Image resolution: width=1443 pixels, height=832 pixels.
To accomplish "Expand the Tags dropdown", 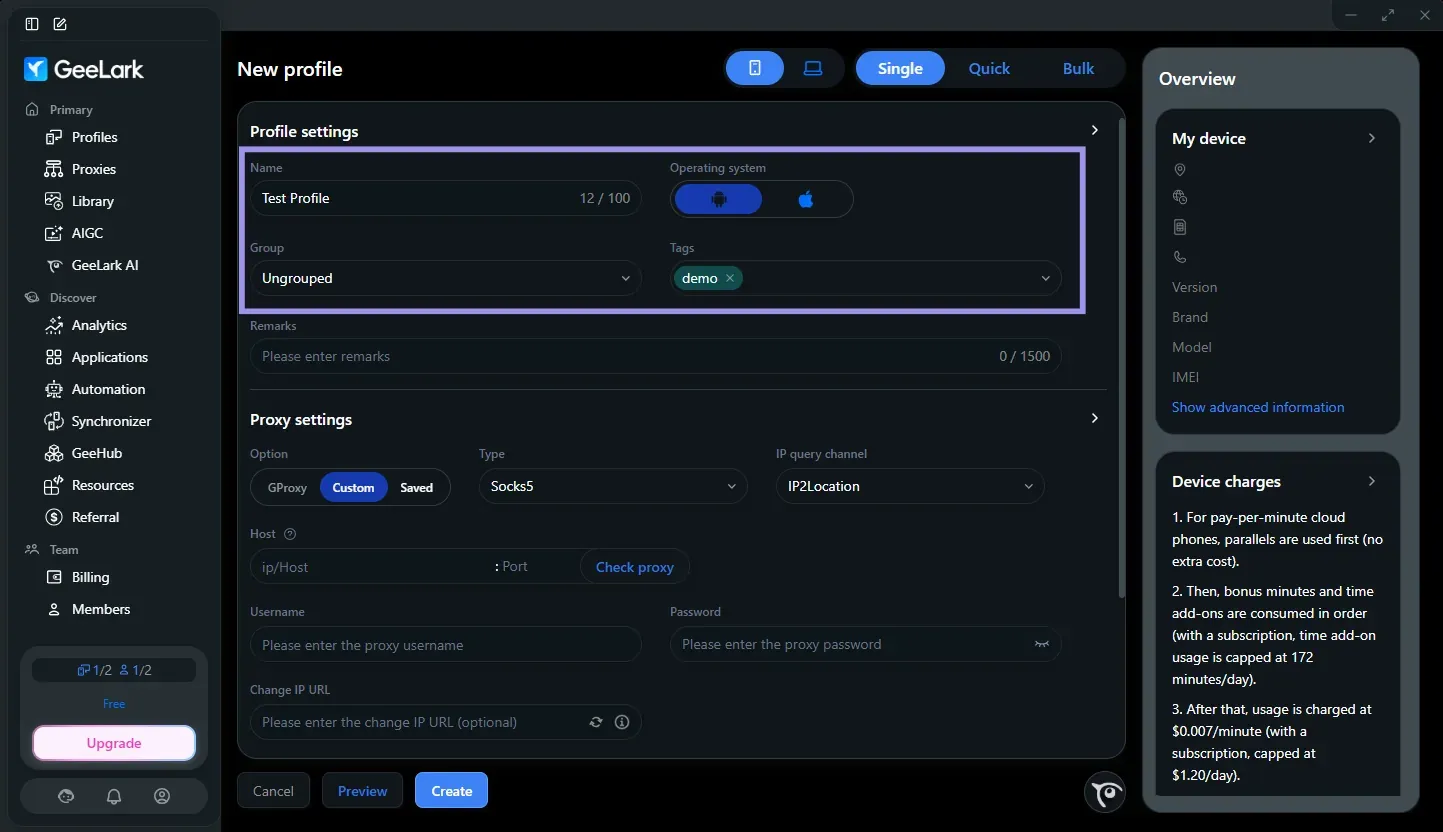I will [x=1046, y=279].
